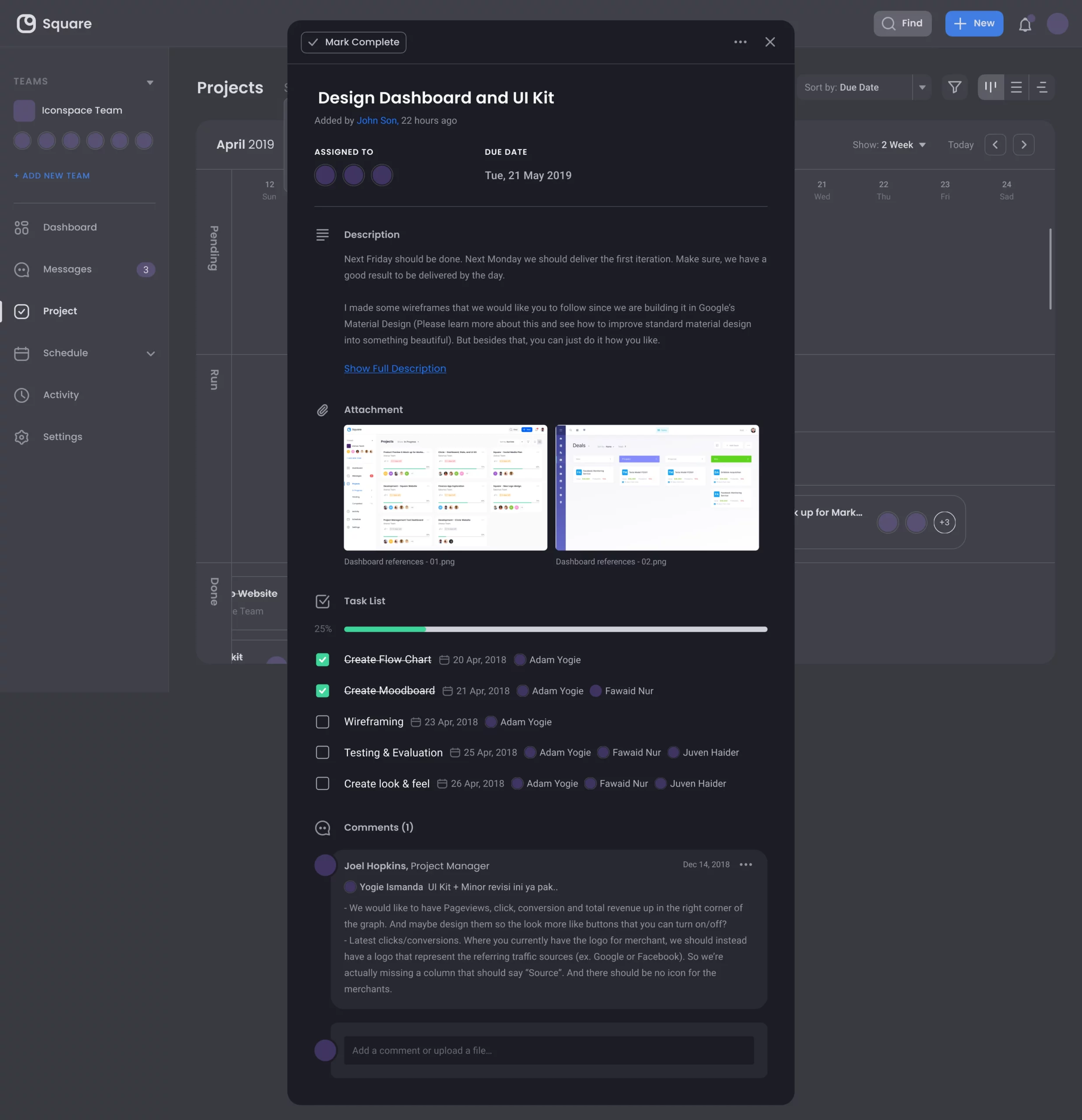Open Messages in the sidebar
This screenshot has height=1120, width=1082.
pyautogui.click(x=67, y=269)
